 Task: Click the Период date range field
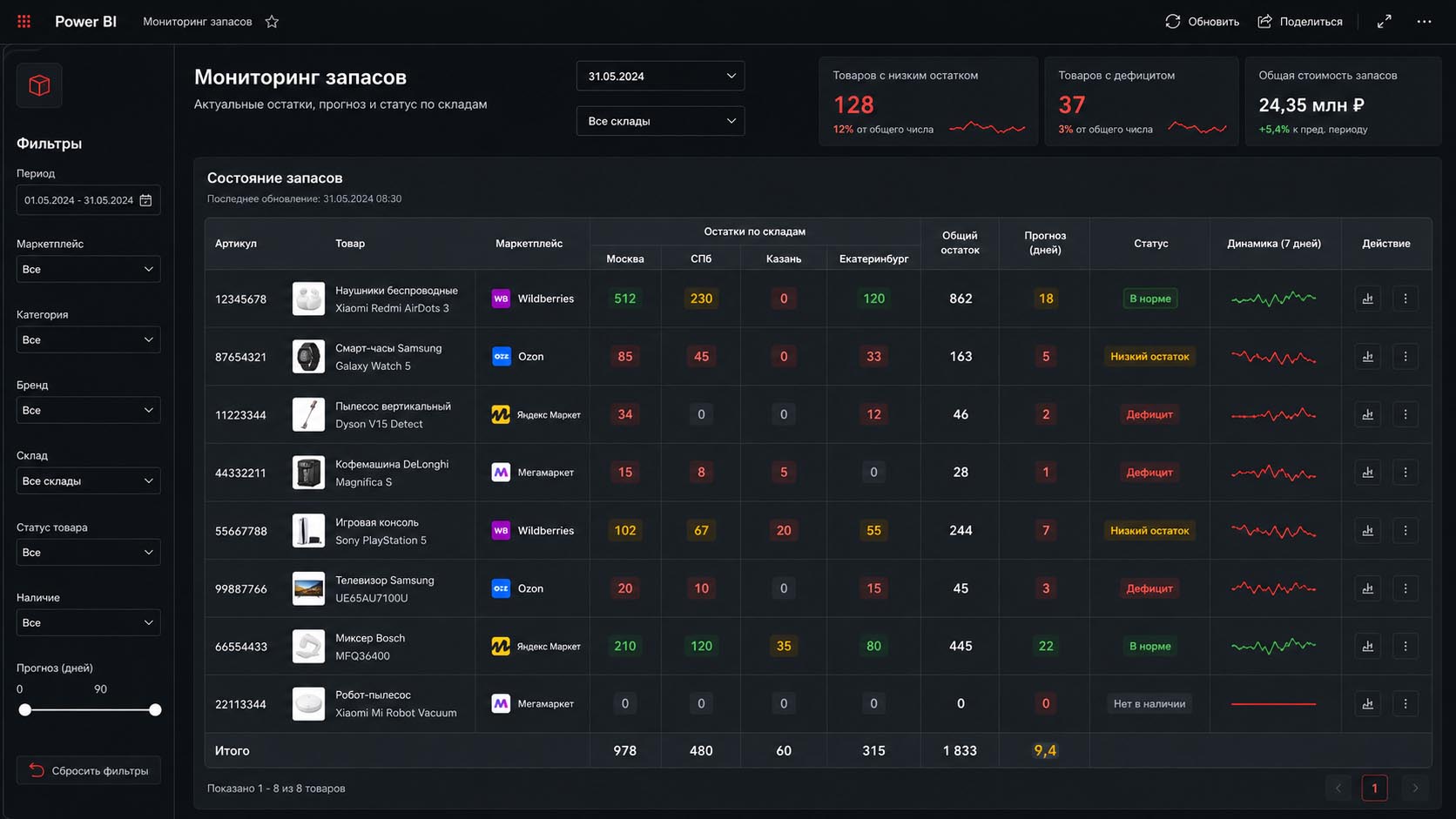(88, 200)
